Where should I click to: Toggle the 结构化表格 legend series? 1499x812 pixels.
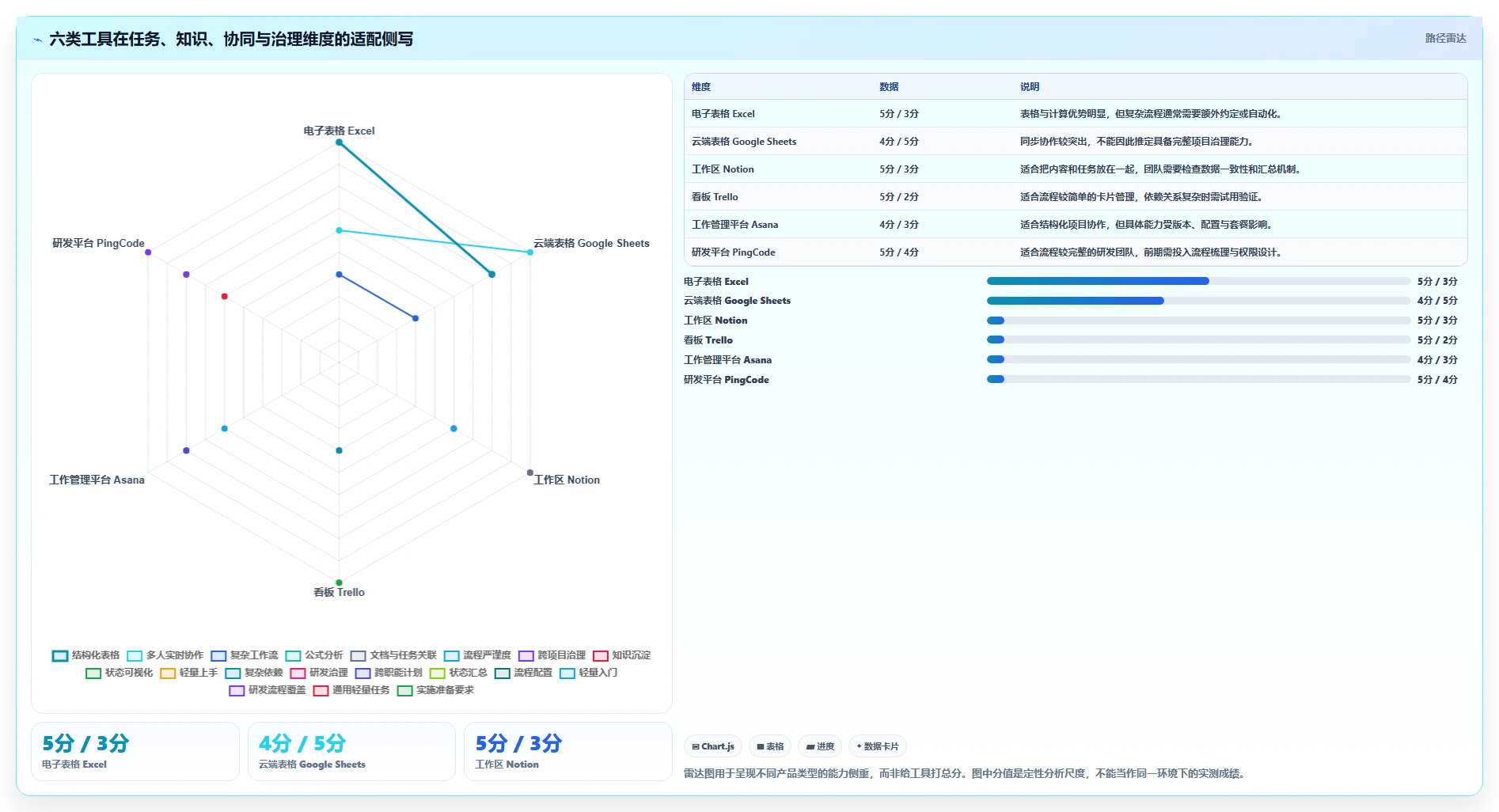85,655
